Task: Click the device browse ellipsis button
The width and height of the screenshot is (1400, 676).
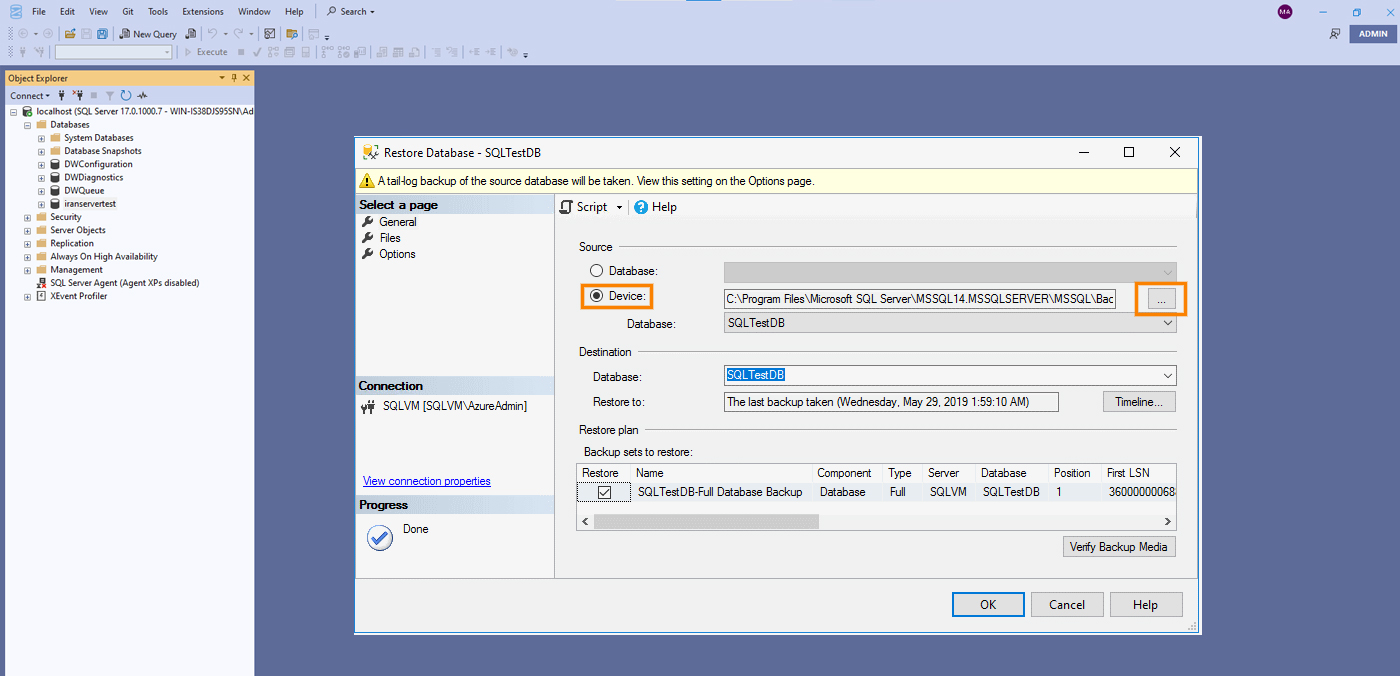Action: coord(1160,299)
